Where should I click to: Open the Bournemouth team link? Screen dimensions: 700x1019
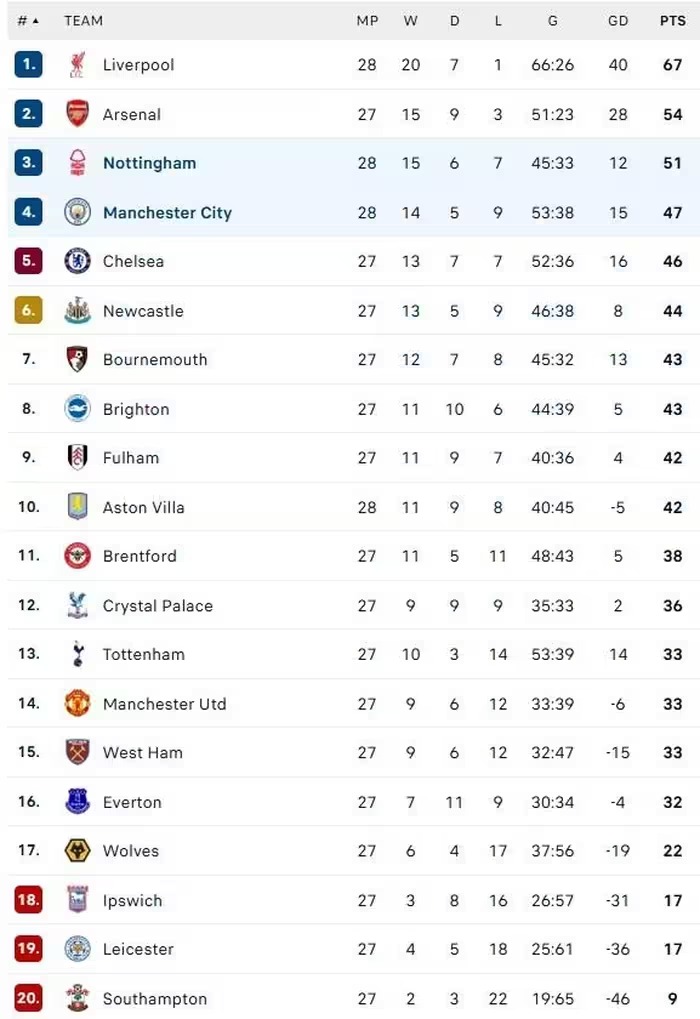tap(155, 360)
